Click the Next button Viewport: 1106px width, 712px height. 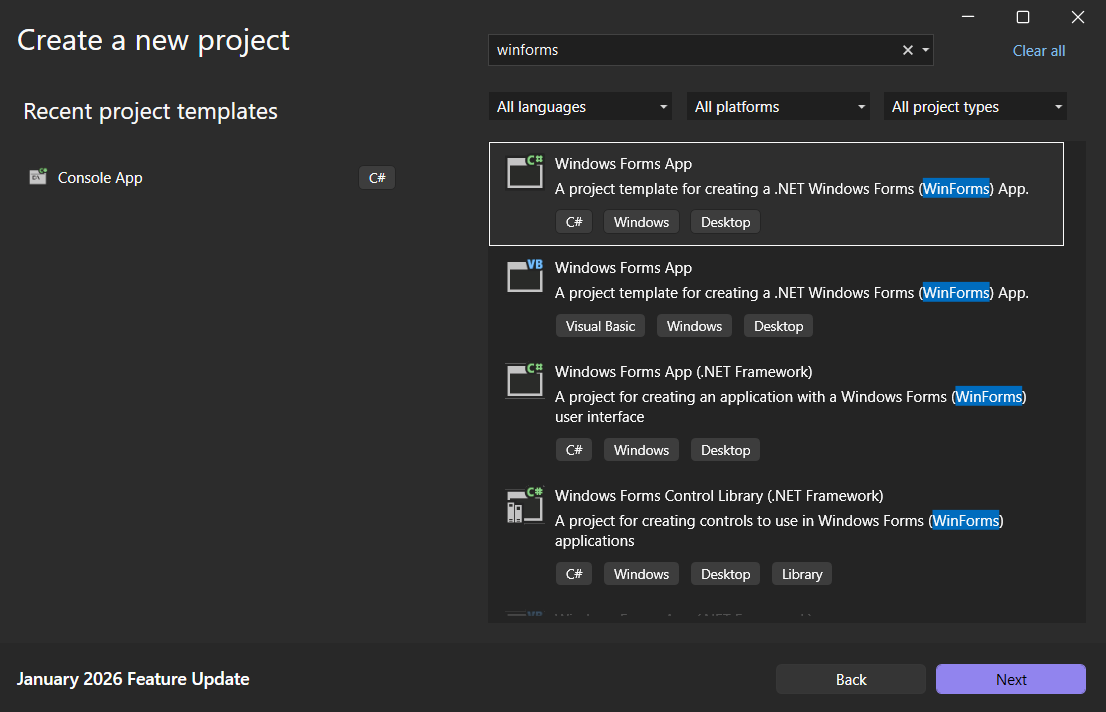(1010, 679)
